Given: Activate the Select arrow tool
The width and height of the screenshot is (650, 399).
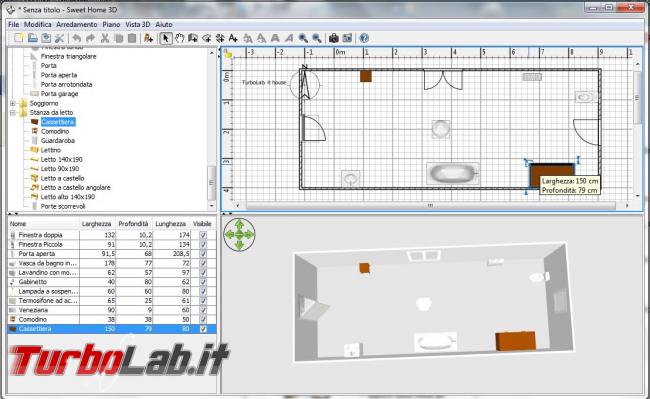Looking at the screenshot, I should tap(166, 38).
